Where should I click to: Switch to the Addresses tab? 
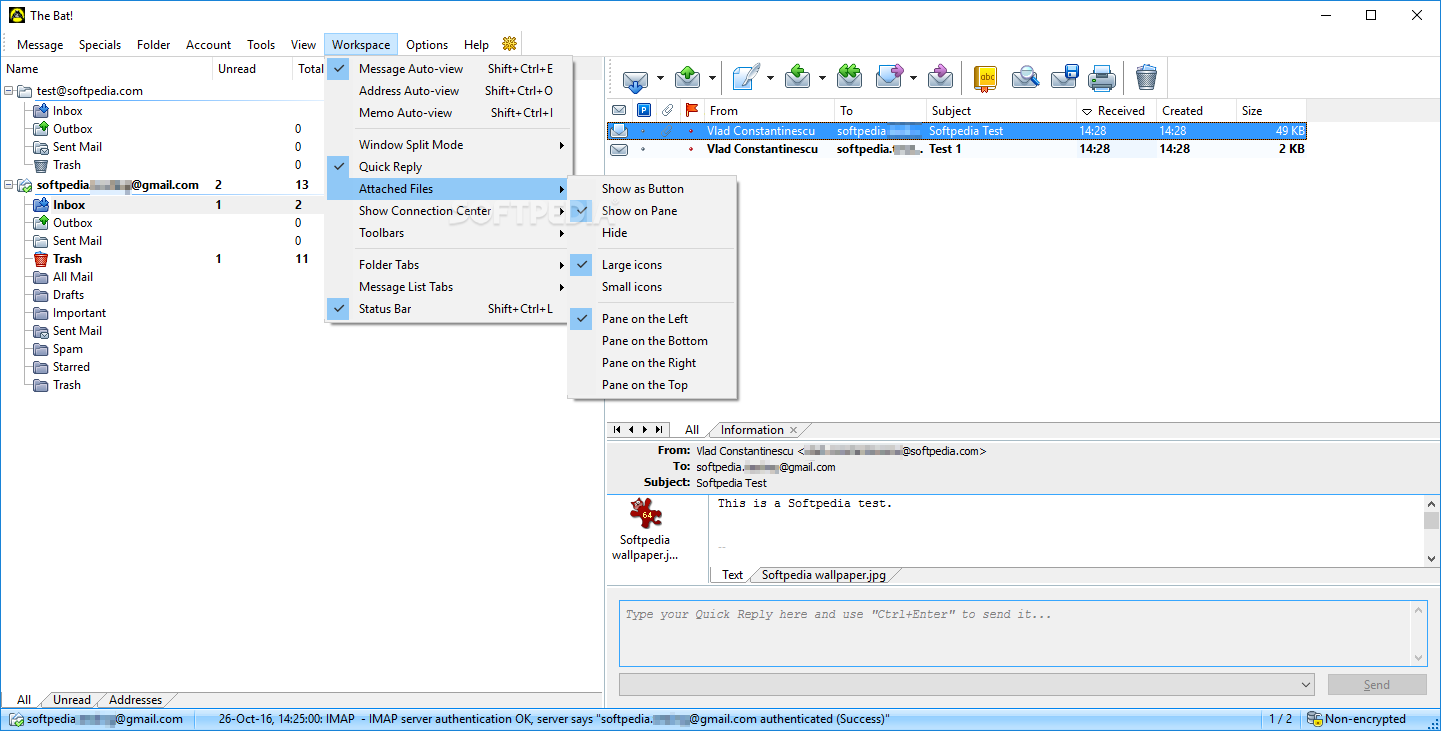click(135, 700)
